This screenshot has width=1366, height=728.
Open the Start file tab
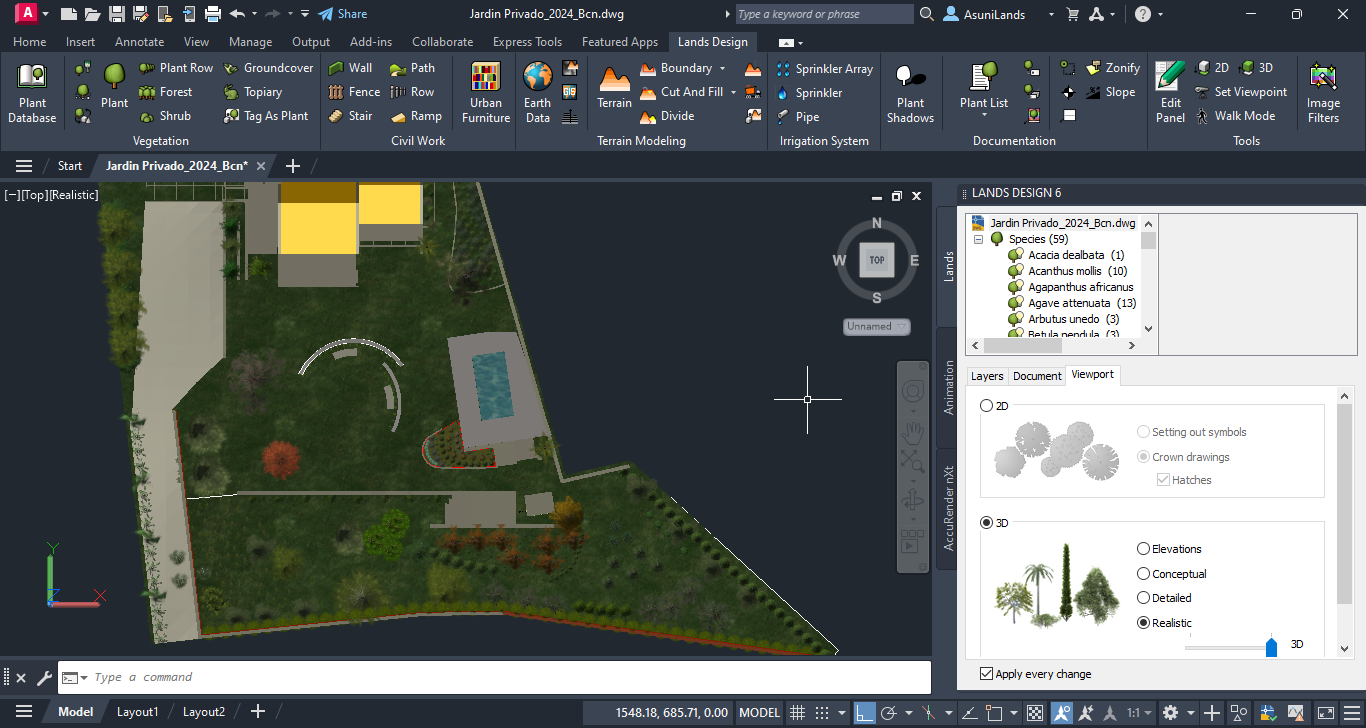coord(70,166)
